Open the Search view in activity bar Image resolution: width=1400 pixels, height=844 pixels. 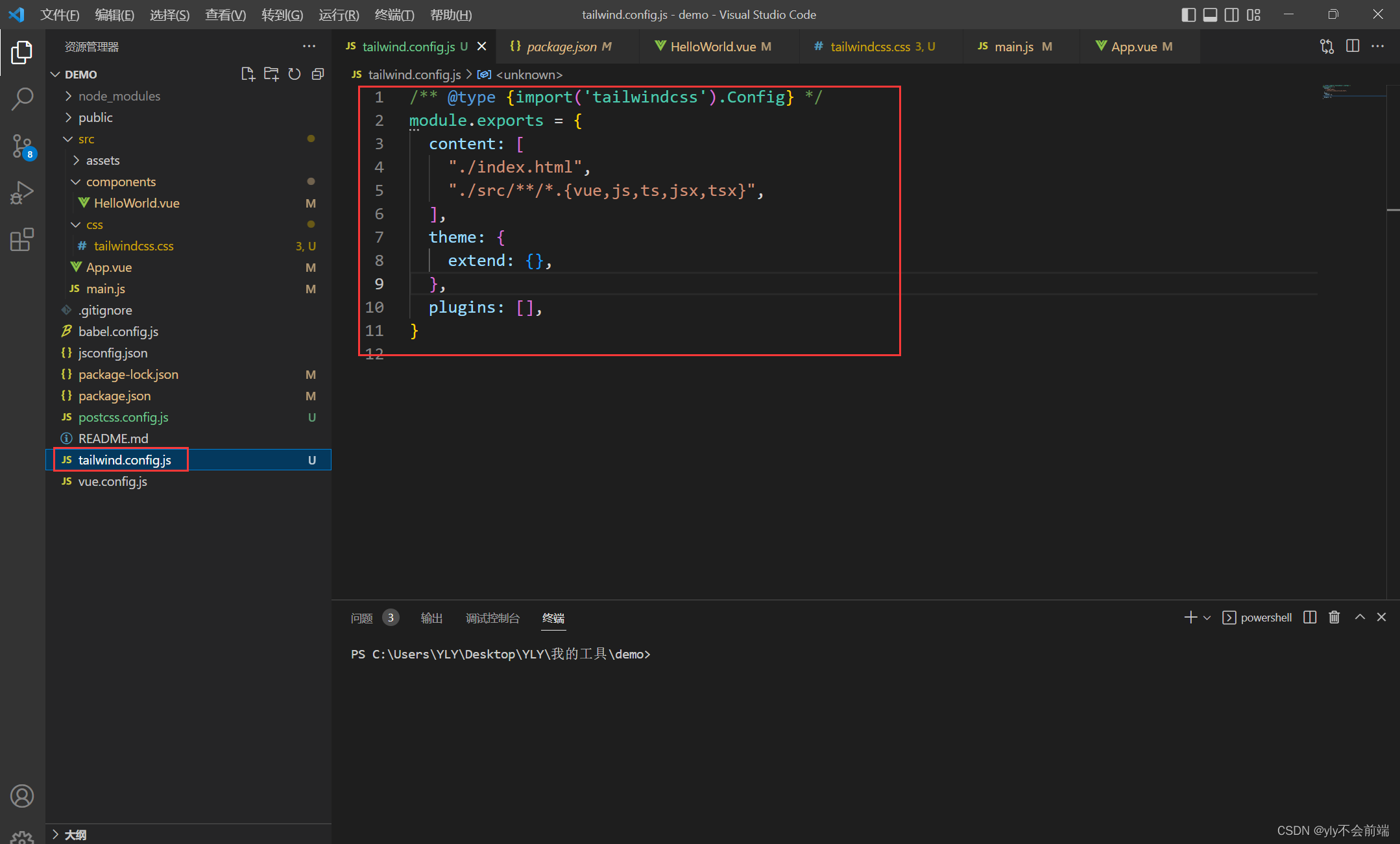22,99
